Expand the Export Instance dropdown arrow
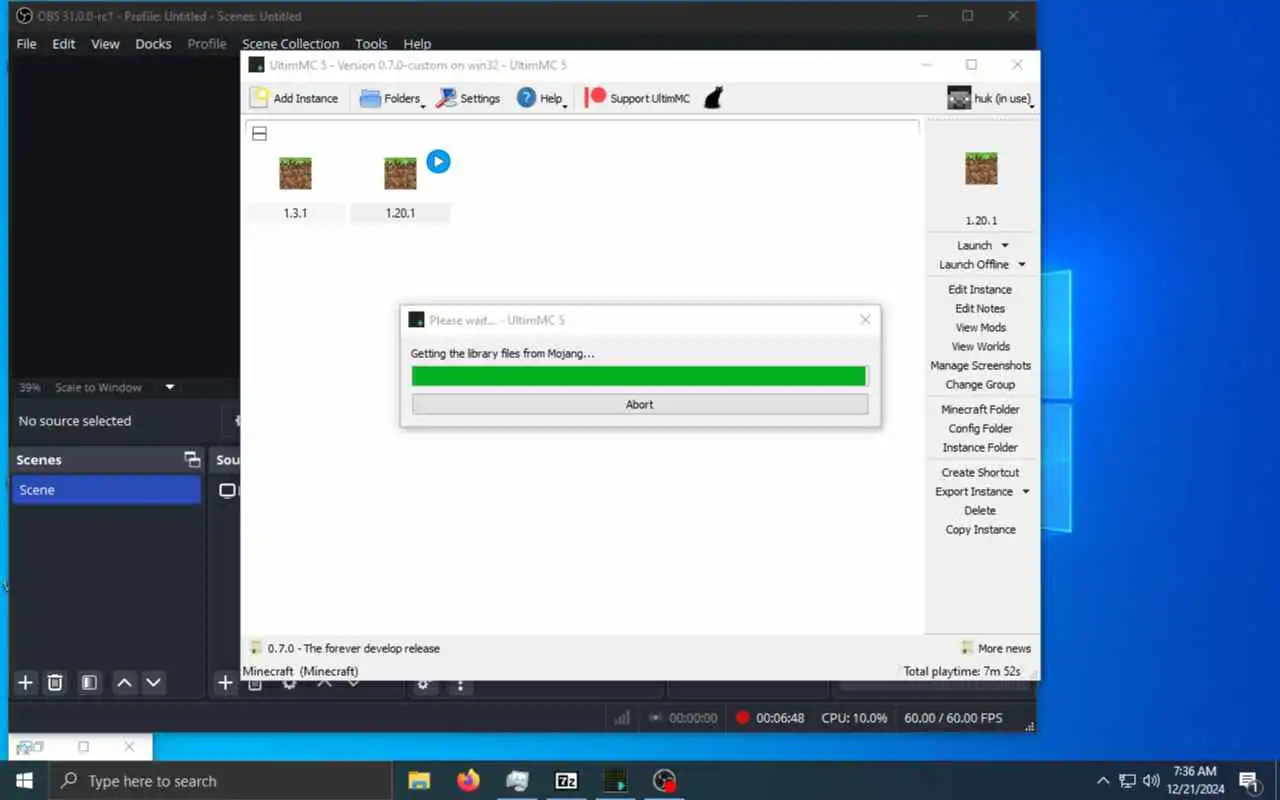This screenshot has width=1280, height=800. click(x=1026, y=491)
